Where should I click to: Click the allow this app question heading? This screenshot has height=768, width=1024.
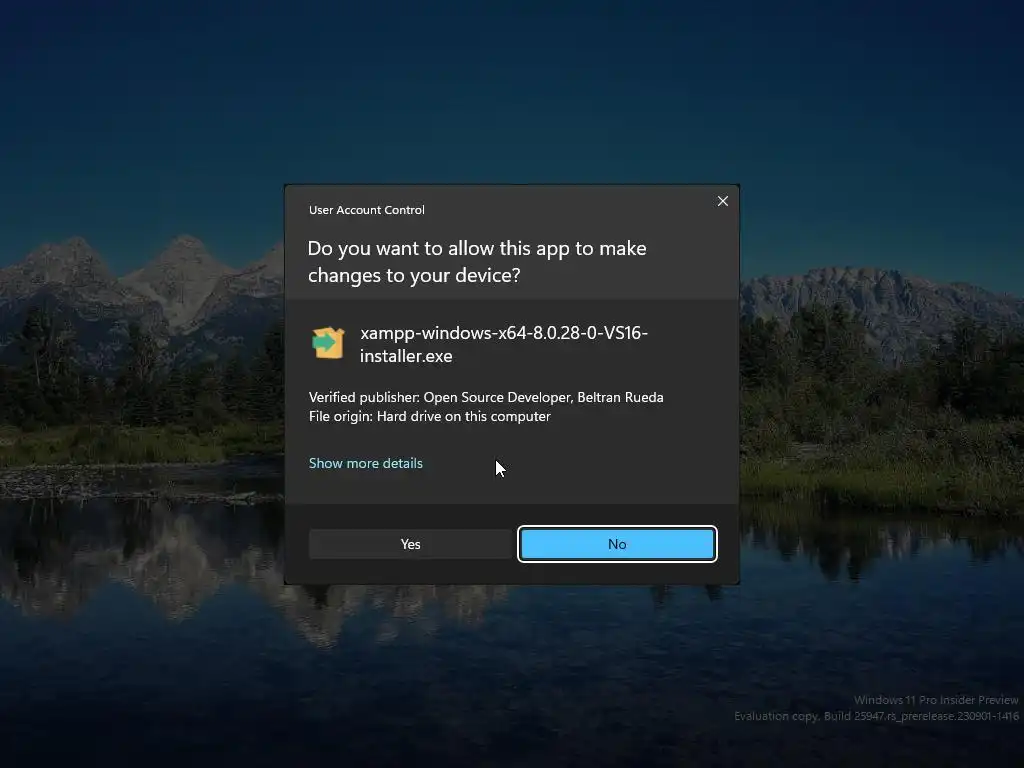477,261
